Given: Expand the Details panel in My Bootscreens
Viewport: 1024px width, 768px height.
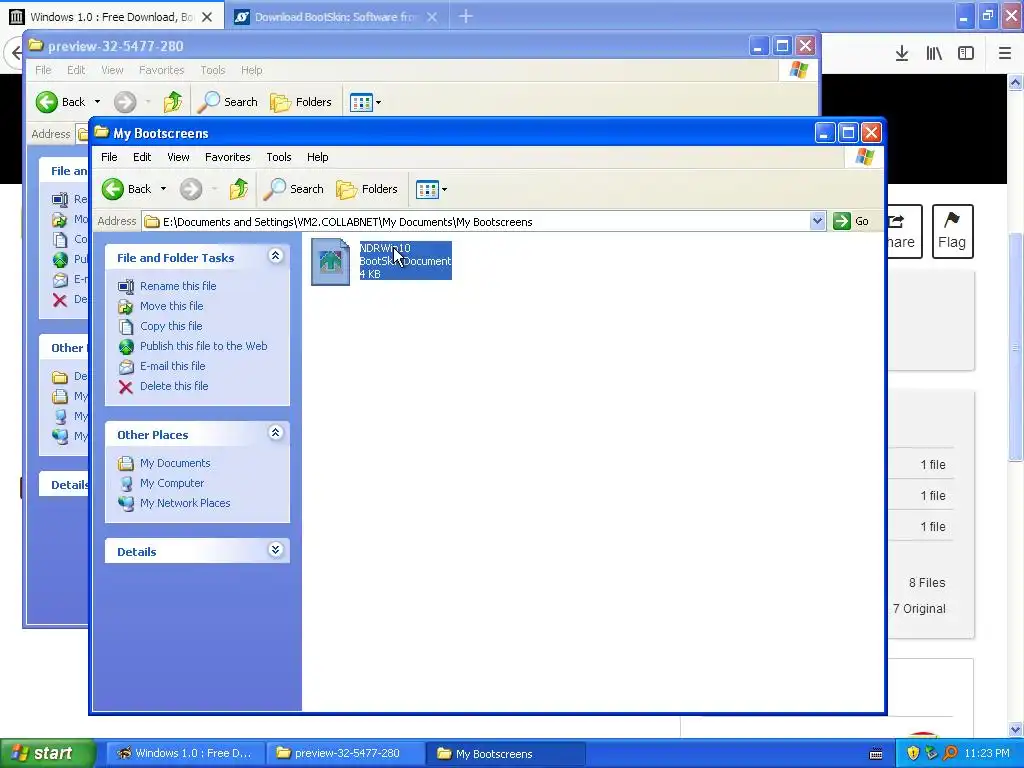Looking at the screenshot, I should 276,550.
